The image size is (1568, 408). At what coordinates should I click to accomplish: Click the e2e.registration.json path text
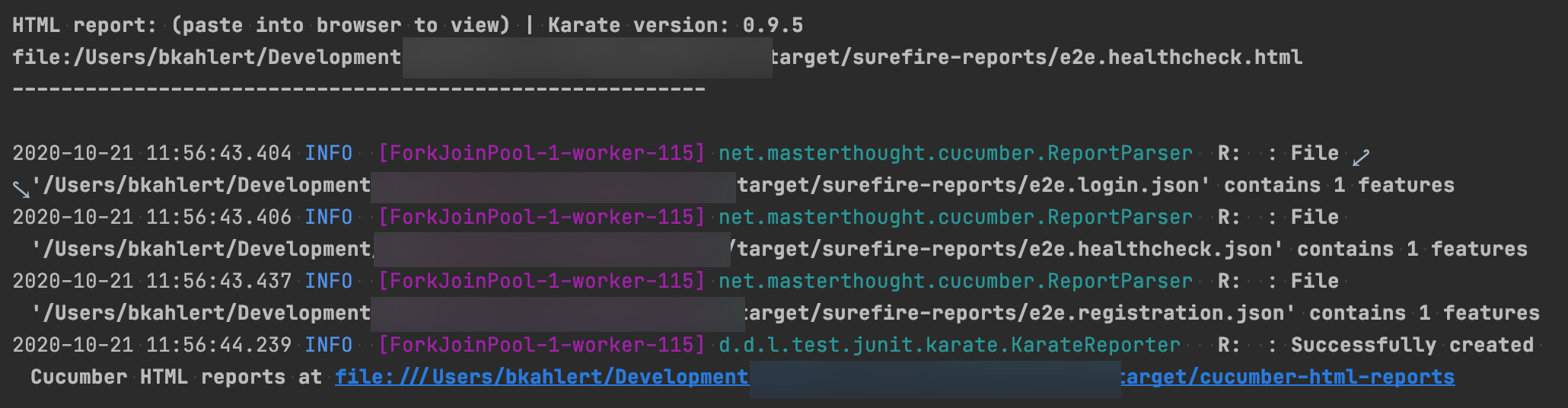(663, 314)
